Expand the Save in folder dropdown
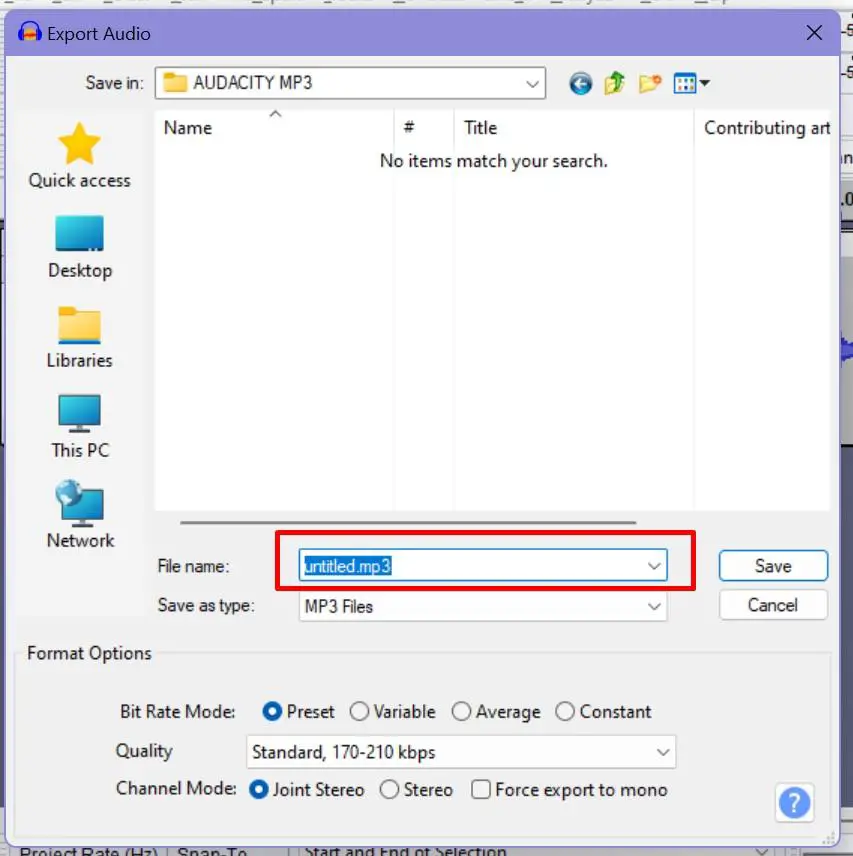The image size is (853, 856). pyautogui.click(x=350, y=83)
